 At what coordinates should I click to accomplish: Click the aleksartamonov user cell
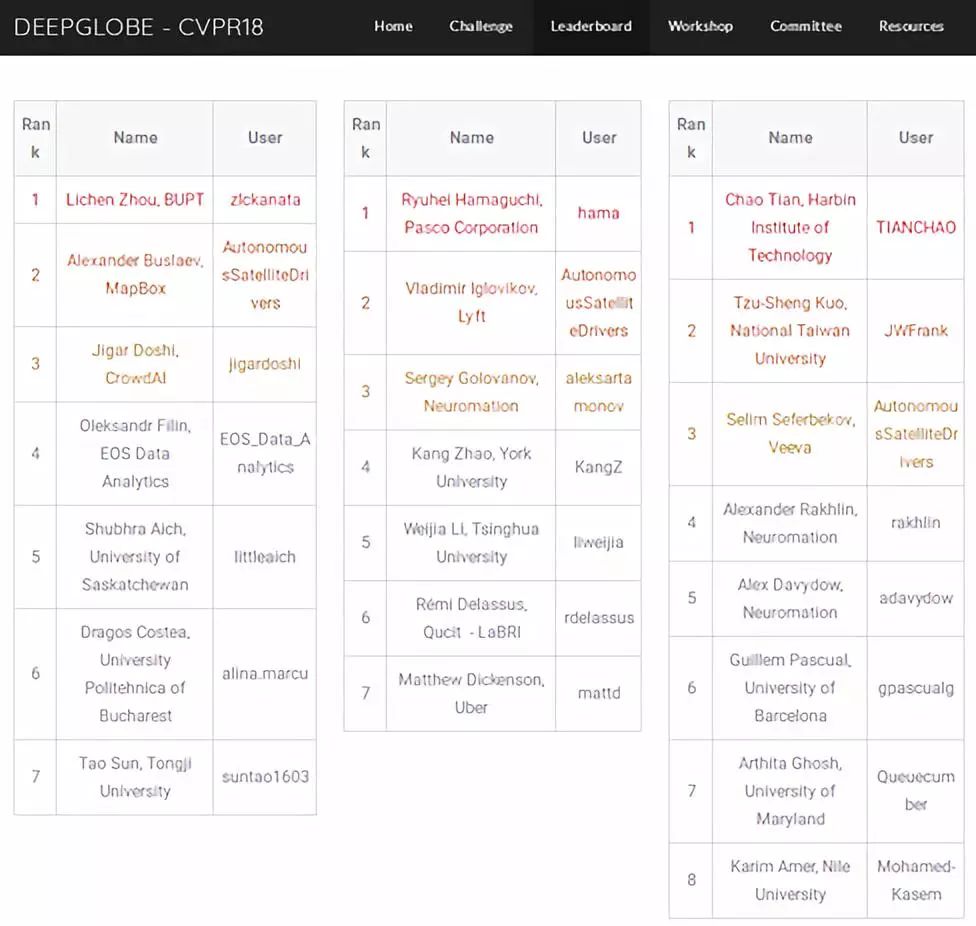pos(598,391)
